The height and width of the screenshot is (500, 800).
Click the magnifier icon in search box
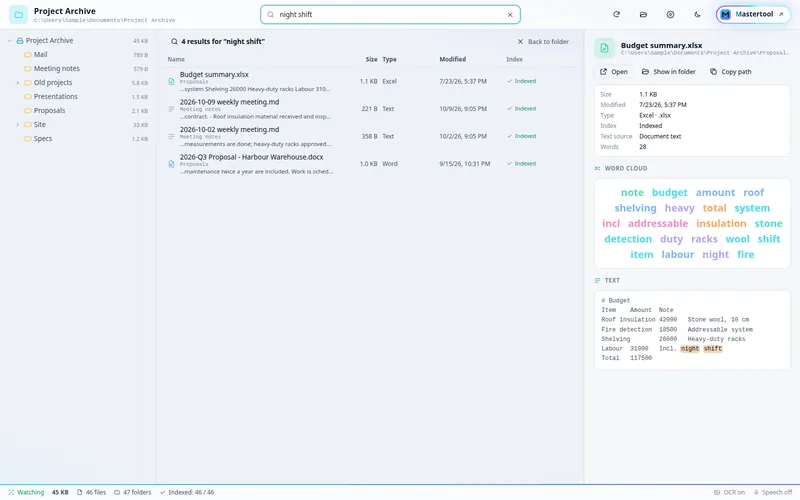pyautogui.click(x=270, y=15)
